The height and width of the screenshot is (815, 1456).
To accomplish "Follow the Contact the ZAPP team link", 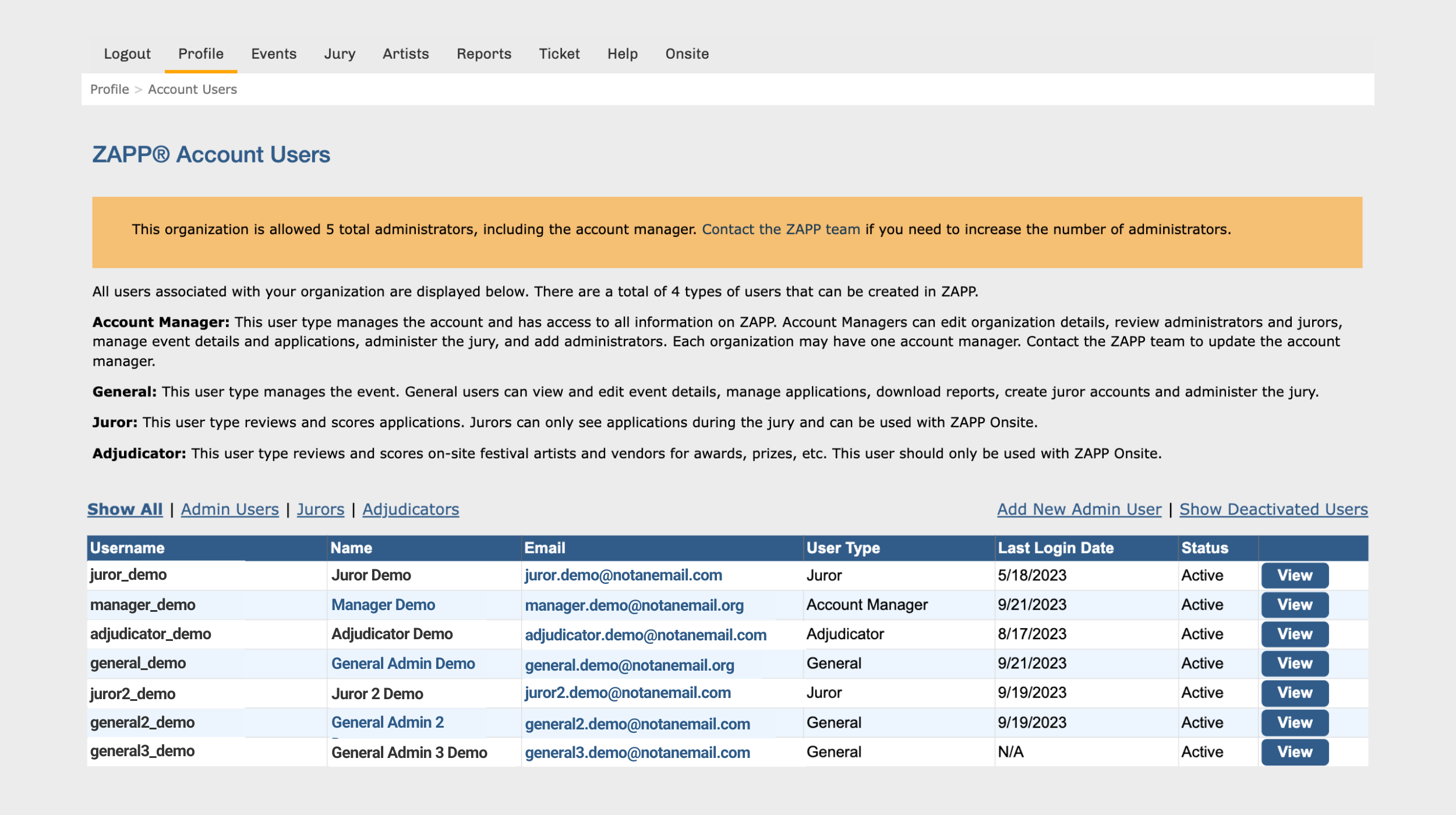I will tap(780, 229).
